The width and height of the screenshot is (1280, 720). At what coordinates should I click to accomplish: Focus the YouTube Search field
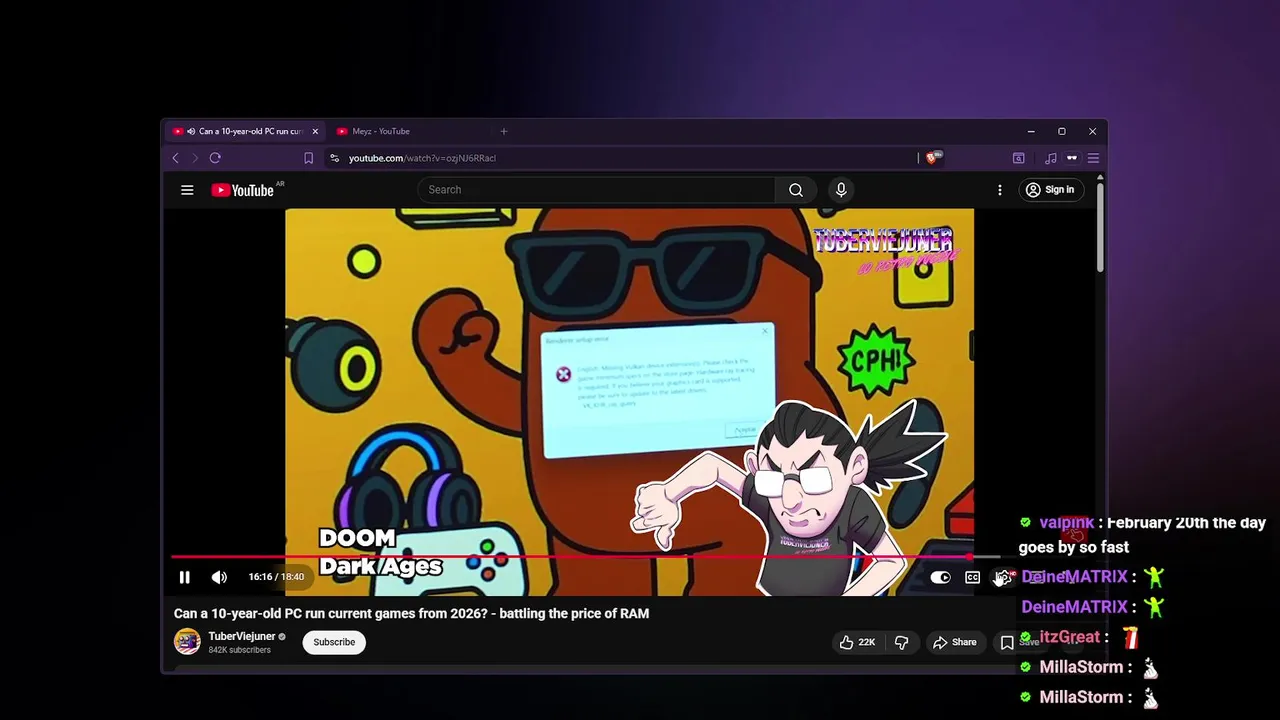tap(596, 190)
